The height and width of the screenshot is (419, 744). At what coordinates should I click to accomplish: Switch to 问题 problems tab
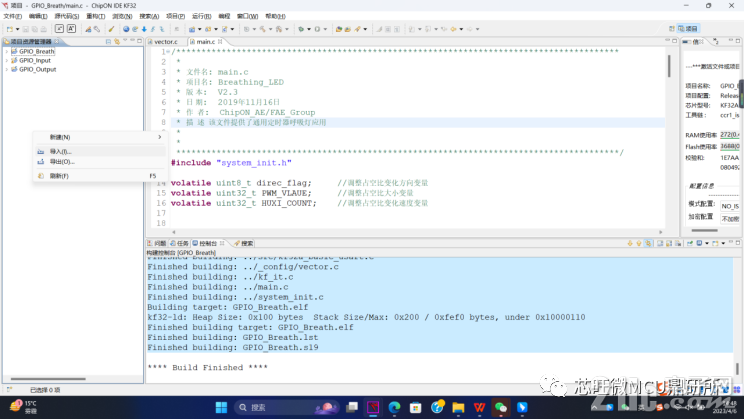coord(157,243)
